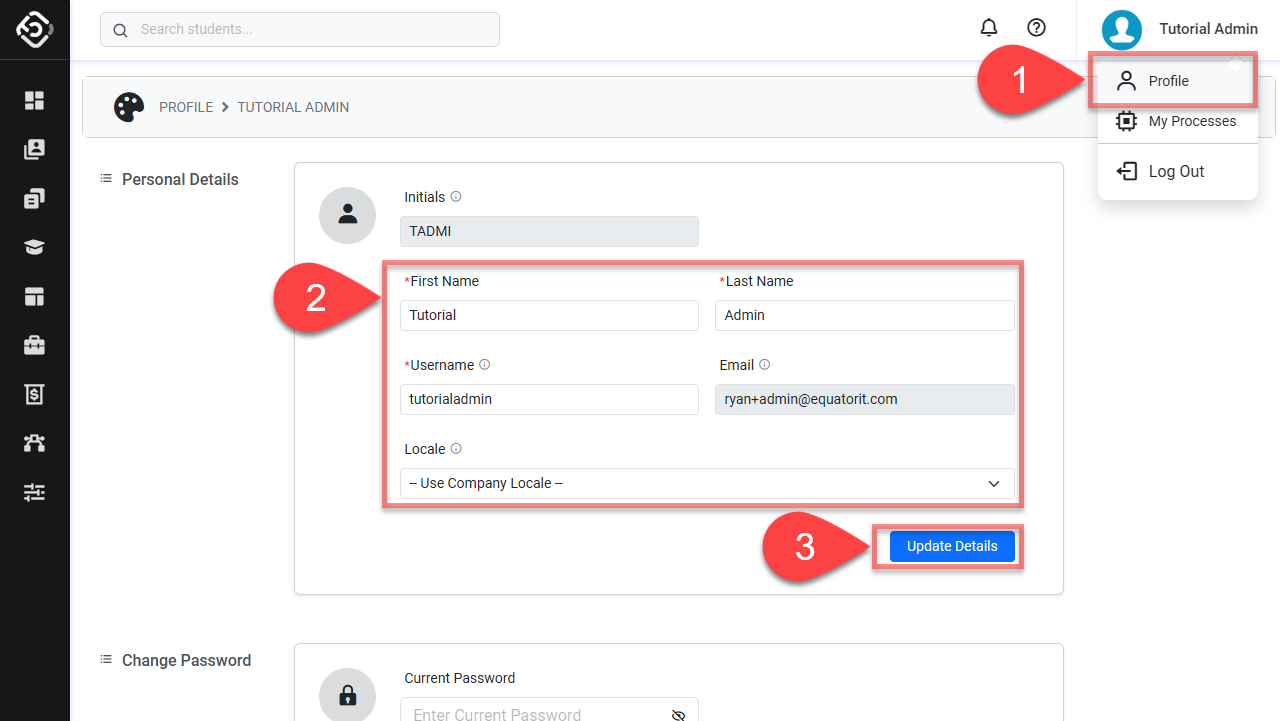Select Profile from the user menu
This screenshot has width=1280, height=721.
point(1168,81)
